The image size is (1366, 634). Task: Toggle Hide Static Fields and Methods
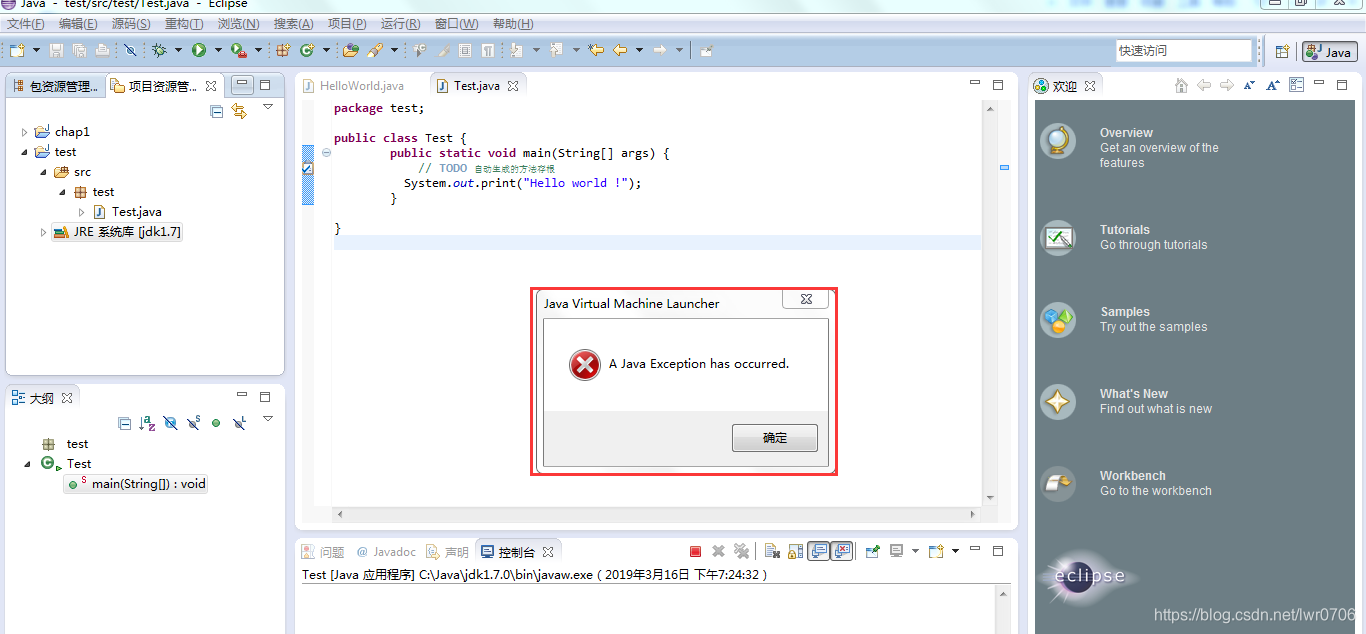click(x=193, y=423)
